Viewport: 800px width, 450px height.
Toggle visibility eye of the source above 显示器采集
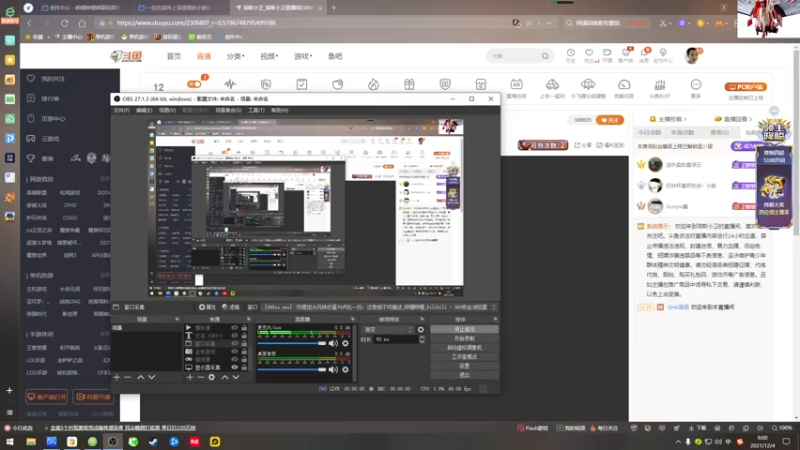(235, 359)
